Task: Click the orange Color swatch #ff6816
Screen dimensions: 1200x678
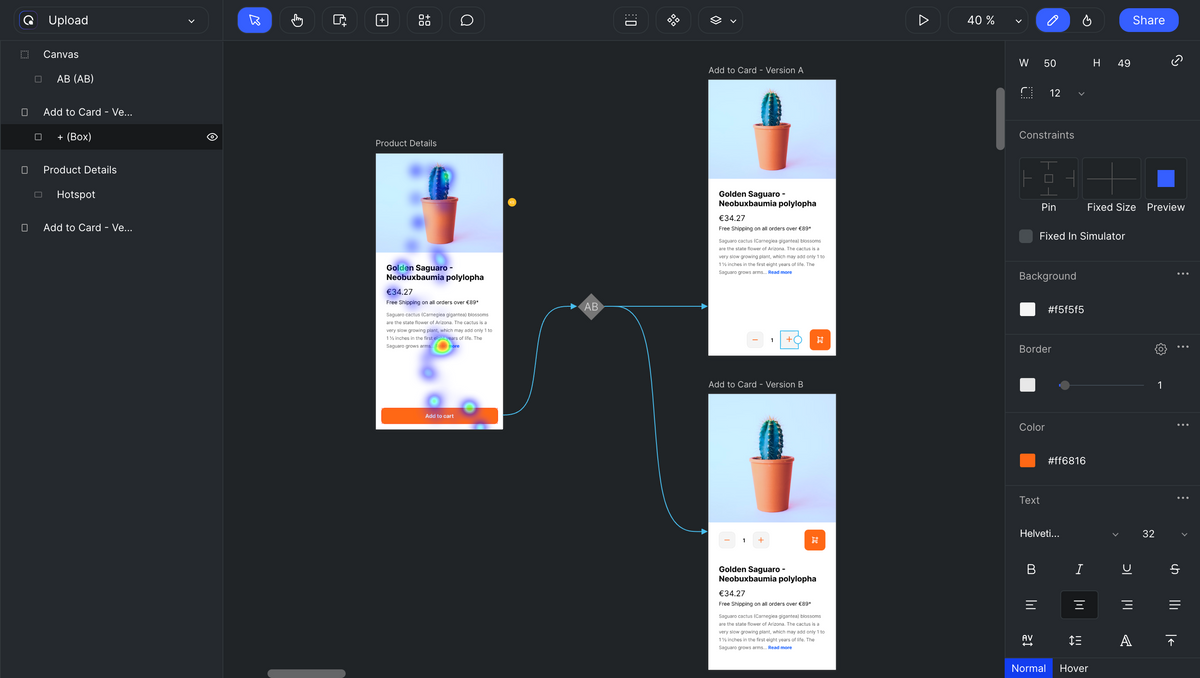Action: (x=1027, y=461)
